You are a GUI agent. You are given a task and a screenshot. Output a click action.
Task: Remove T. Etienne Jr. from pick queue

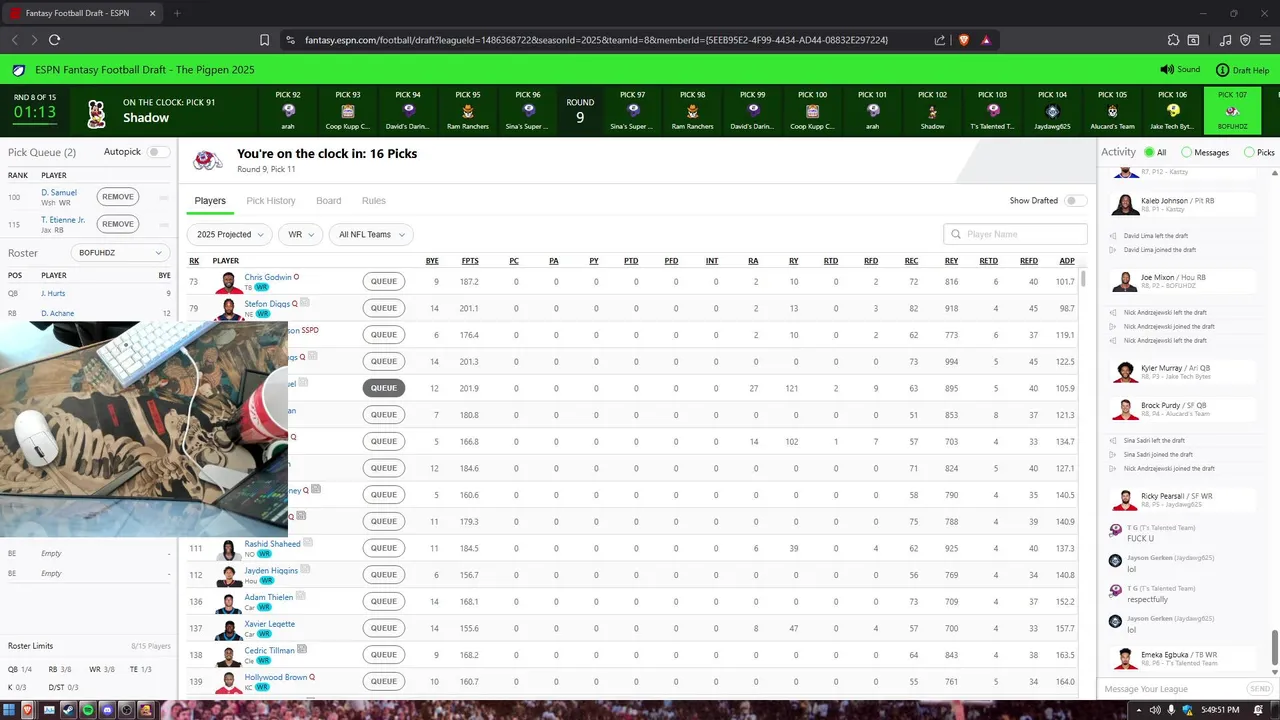pos(117,224)
